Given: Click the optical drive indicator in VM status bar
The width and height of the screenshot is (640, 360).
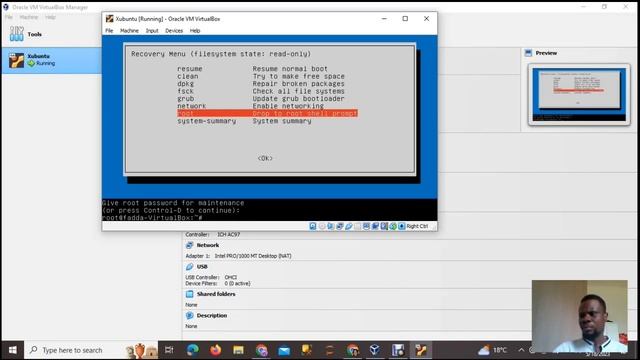Looking at the screenshot, I should pyautogui.click(x=322, y=226).
